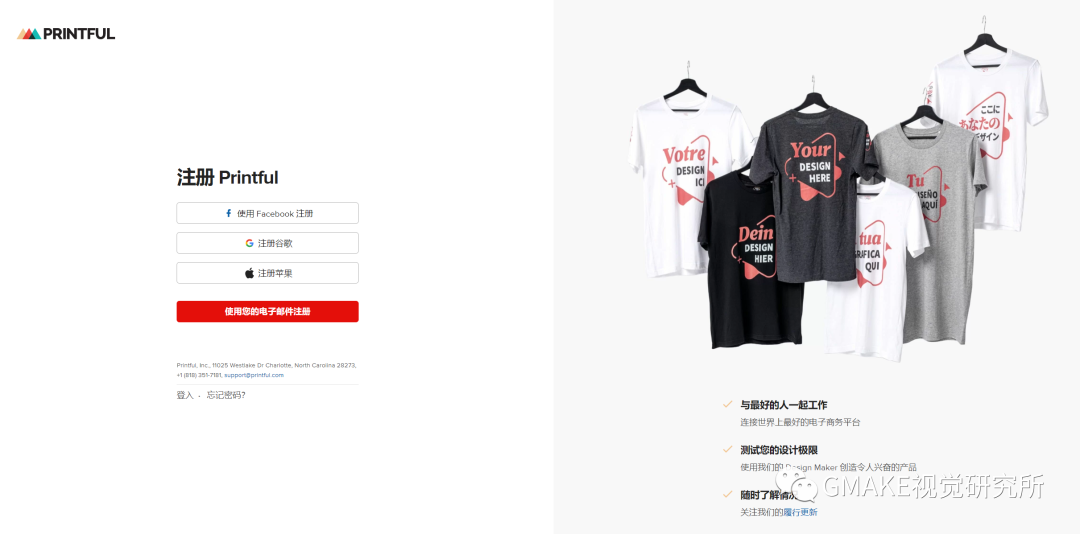The image size is (1080, 534).
Task: Sign up using 使用 Facebook 注册 button
Action: pos(267,214)
